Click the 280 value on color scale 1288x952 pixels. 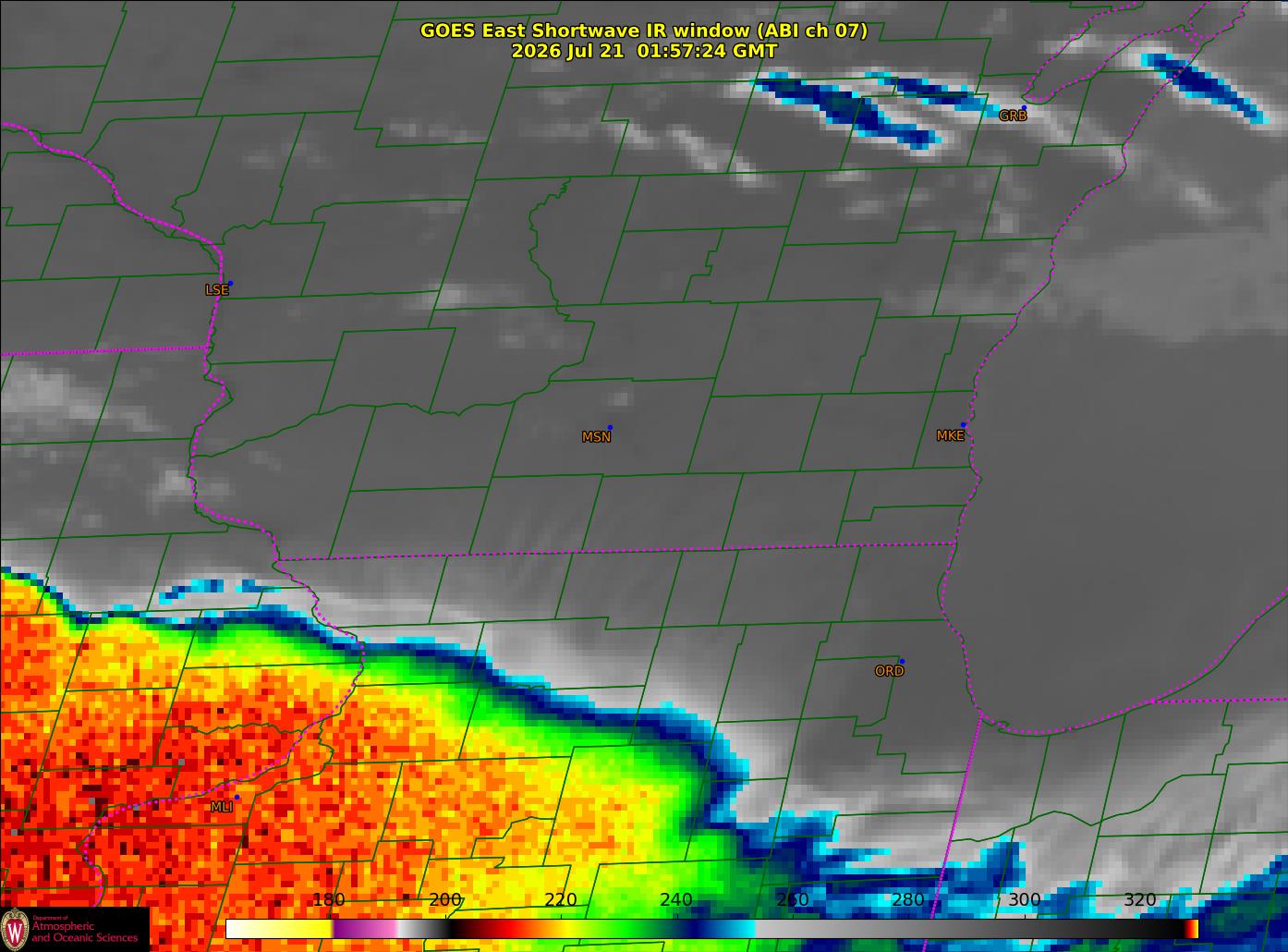point(908,899)
